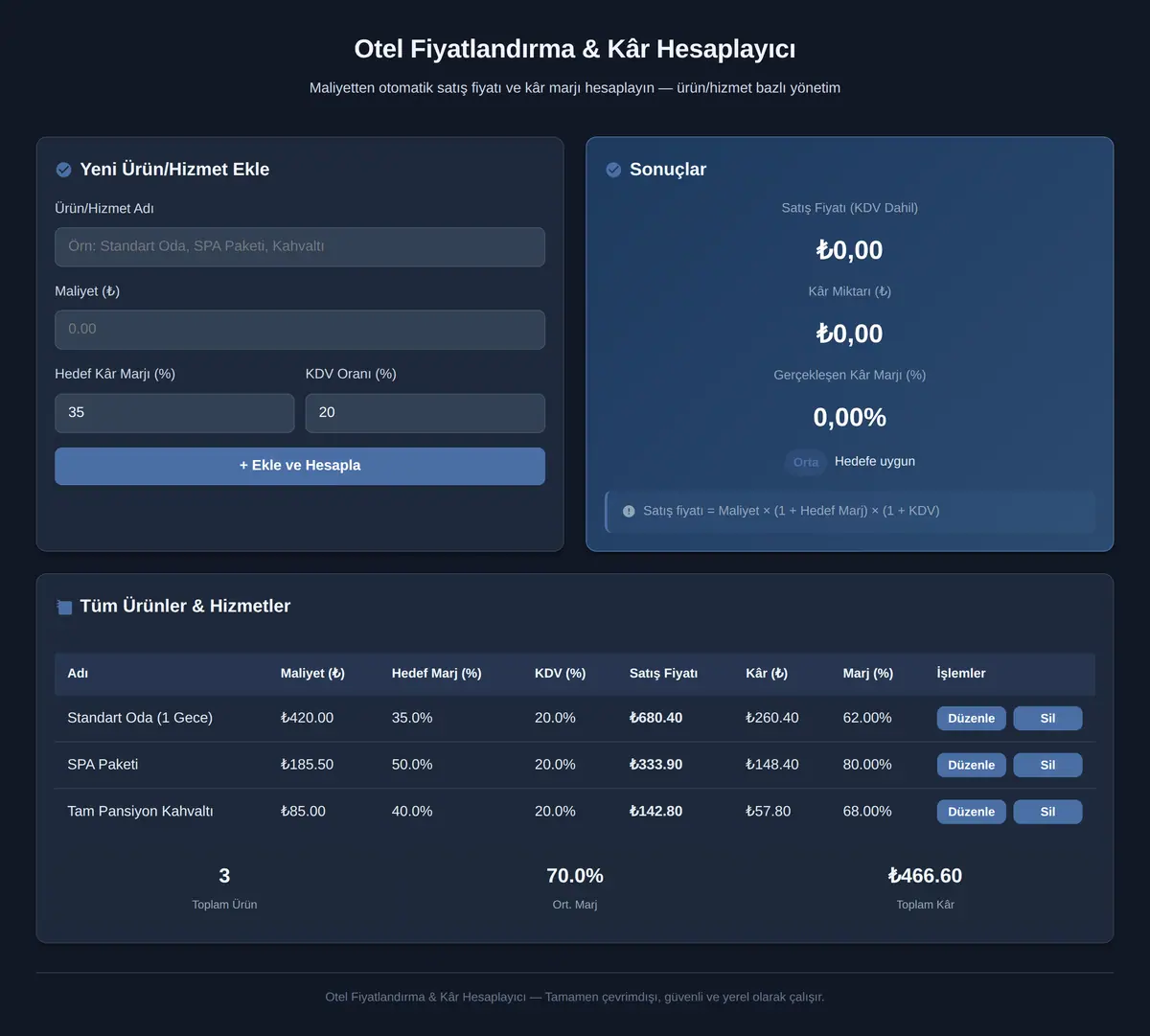This screenshot has height=1036, width=1150.
Task: Click the Hedef Kâr Marjı field showing 35
Action: 174,412
